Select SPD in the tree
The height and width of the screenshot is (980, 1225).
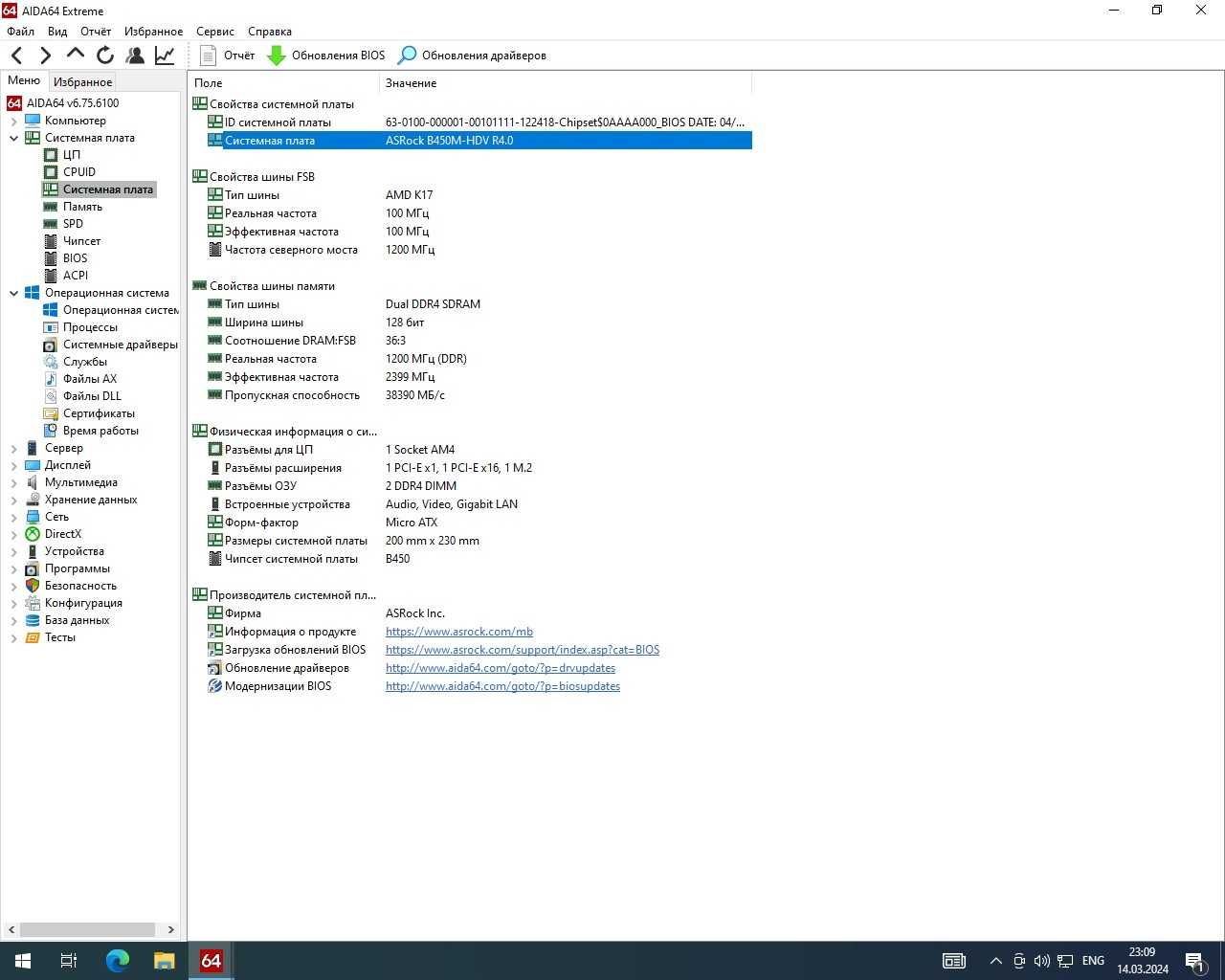(x=73, y=224)
